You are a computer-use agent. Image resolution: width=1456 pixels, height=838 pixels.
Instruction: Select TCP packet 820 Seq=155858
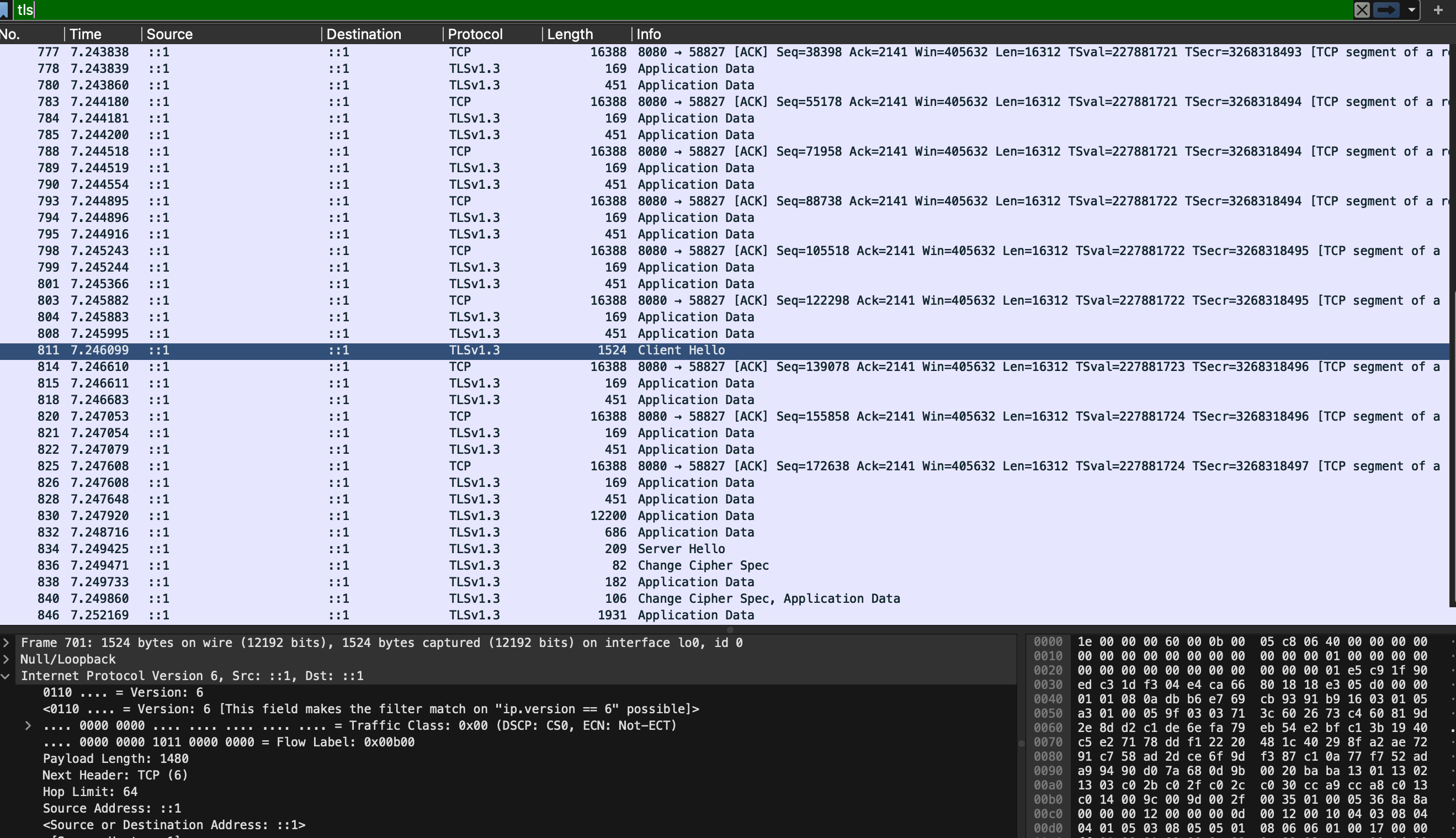pos(725,416)
